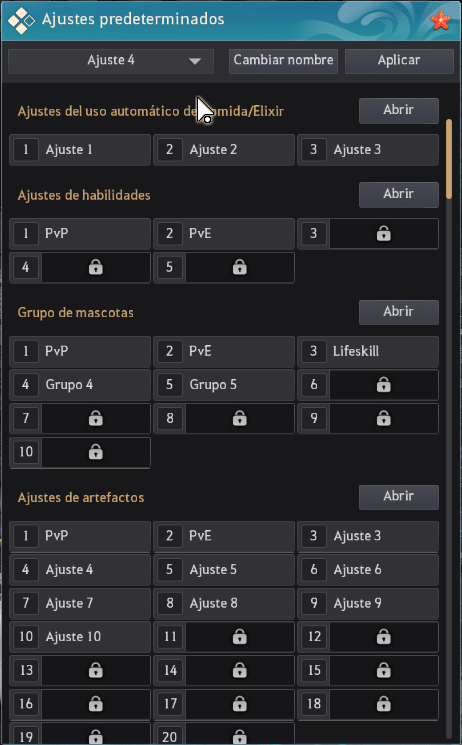This screenshot has width=462, height=745.
Task: Click the starfish icon in title bar
Action: tap(440, 21)
